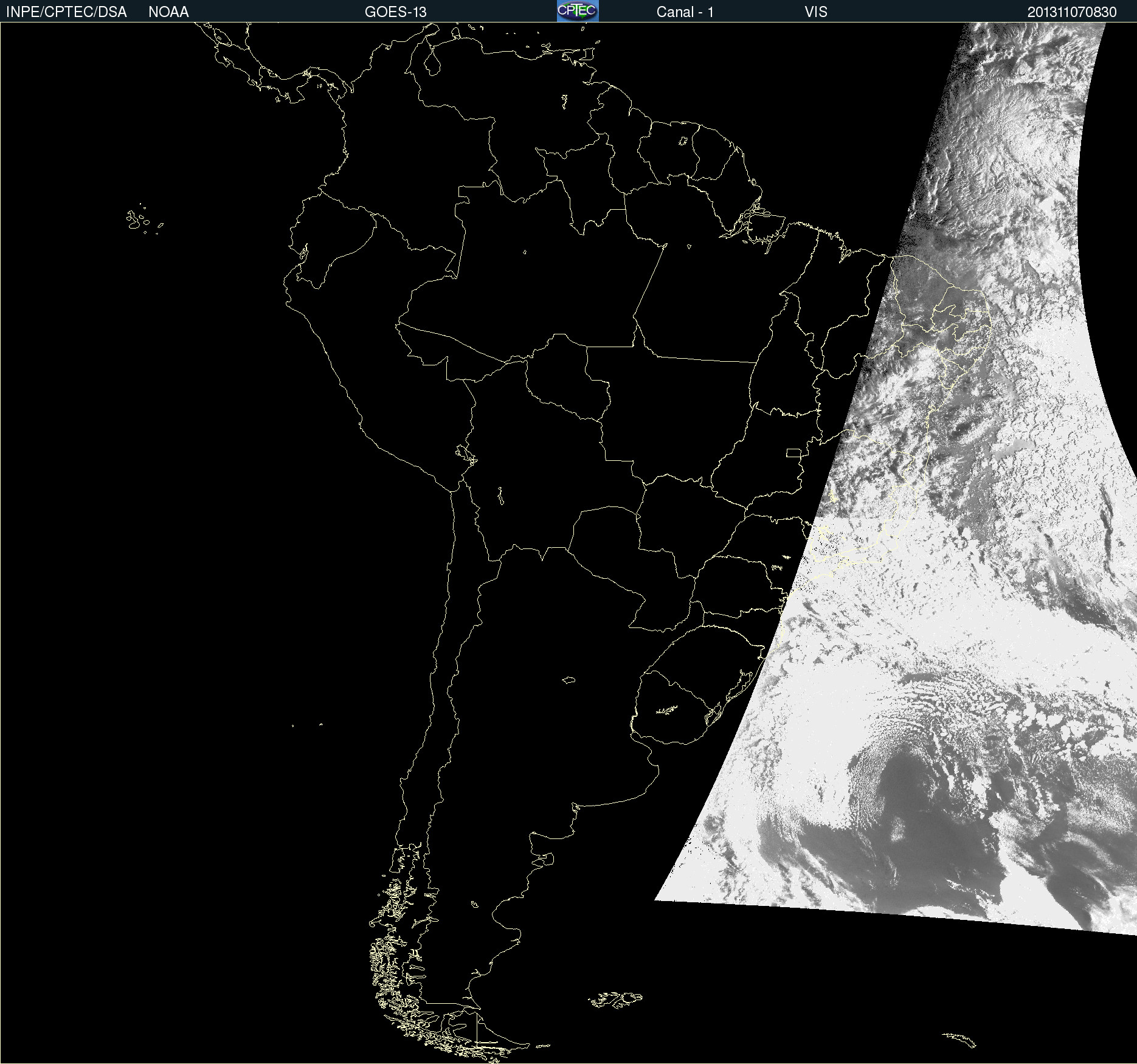1137x1064 pixels.
Task: Click the CPTEC logo in the header
Action: tap(578, 11)
